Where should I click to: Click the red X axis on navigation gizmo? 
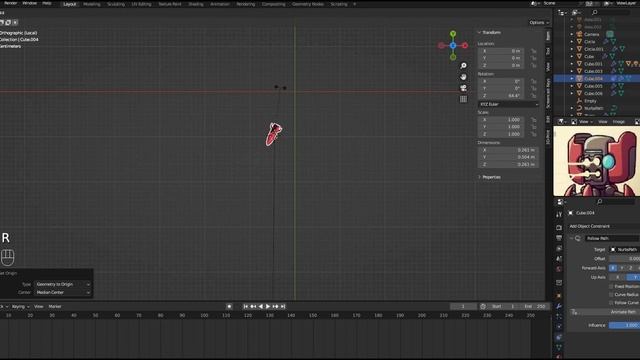[x=465, y=45]
